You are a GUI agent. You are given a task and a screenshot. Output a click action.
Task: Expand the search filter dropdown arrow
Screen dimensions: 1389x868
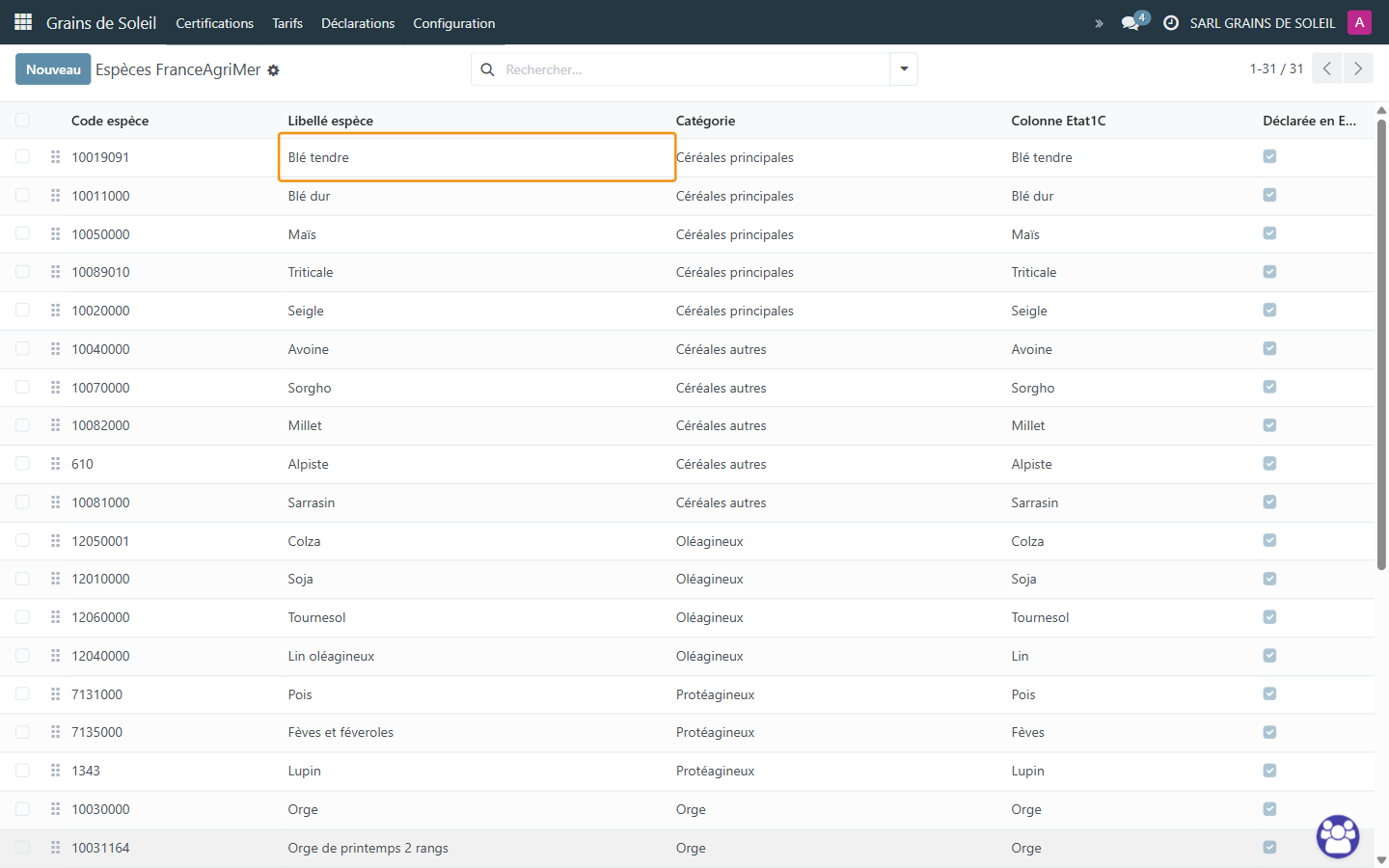(x=904, y=69)
